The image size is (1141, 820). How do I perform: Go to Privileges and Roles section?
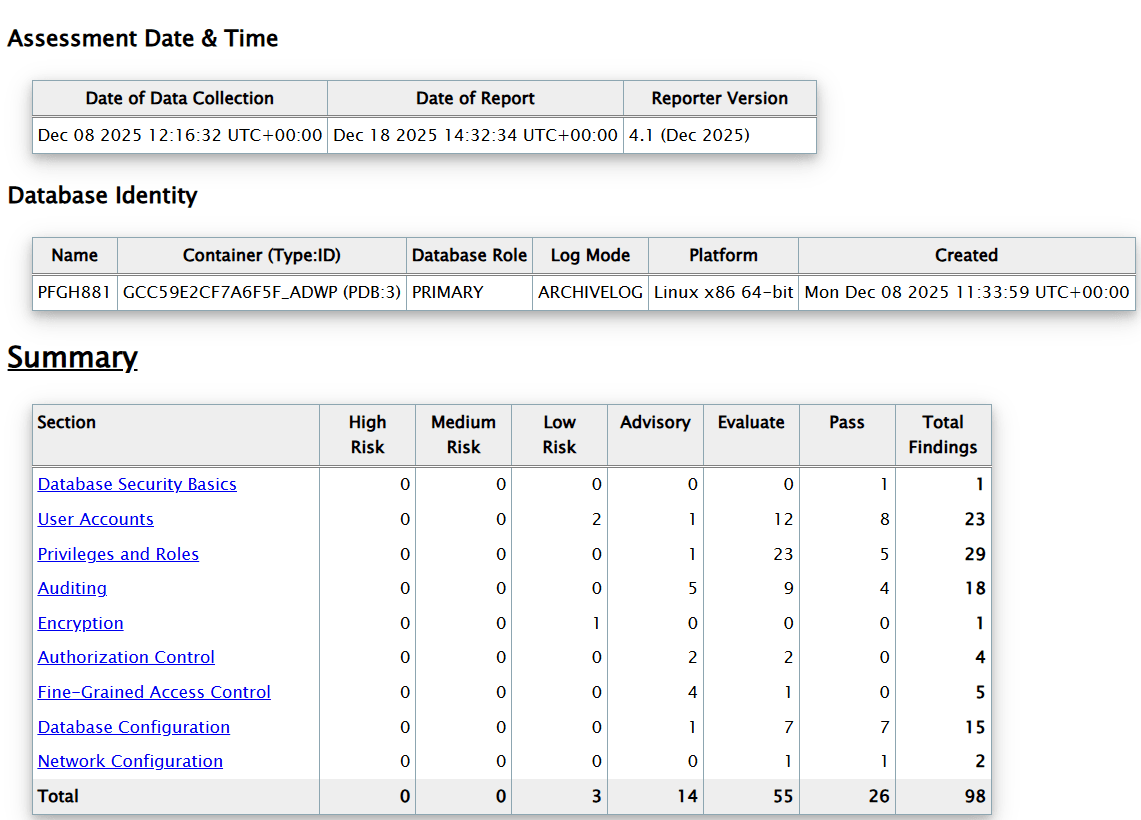tap(118, 554)
